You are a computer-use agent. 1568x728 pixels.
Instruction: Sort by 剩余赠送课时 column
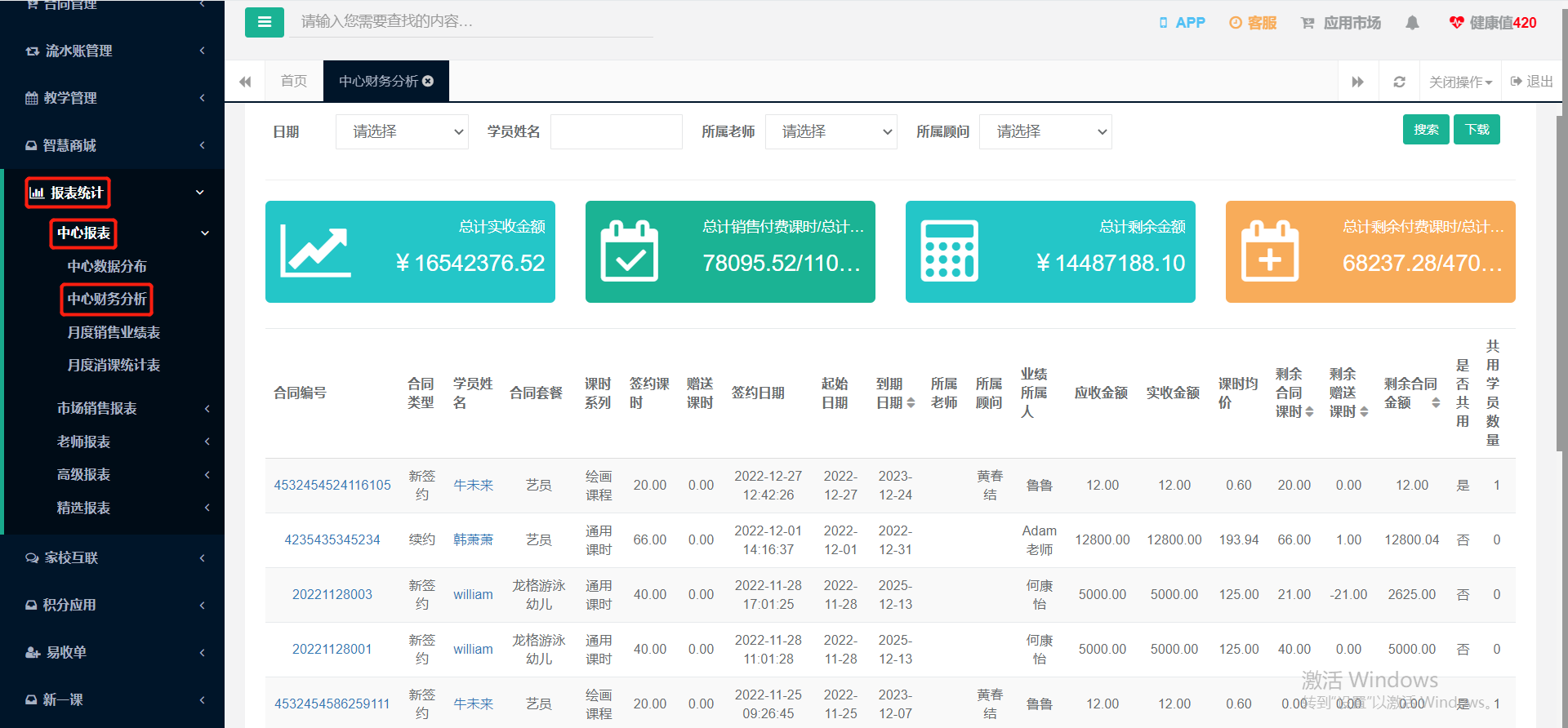pos(1364,411)
